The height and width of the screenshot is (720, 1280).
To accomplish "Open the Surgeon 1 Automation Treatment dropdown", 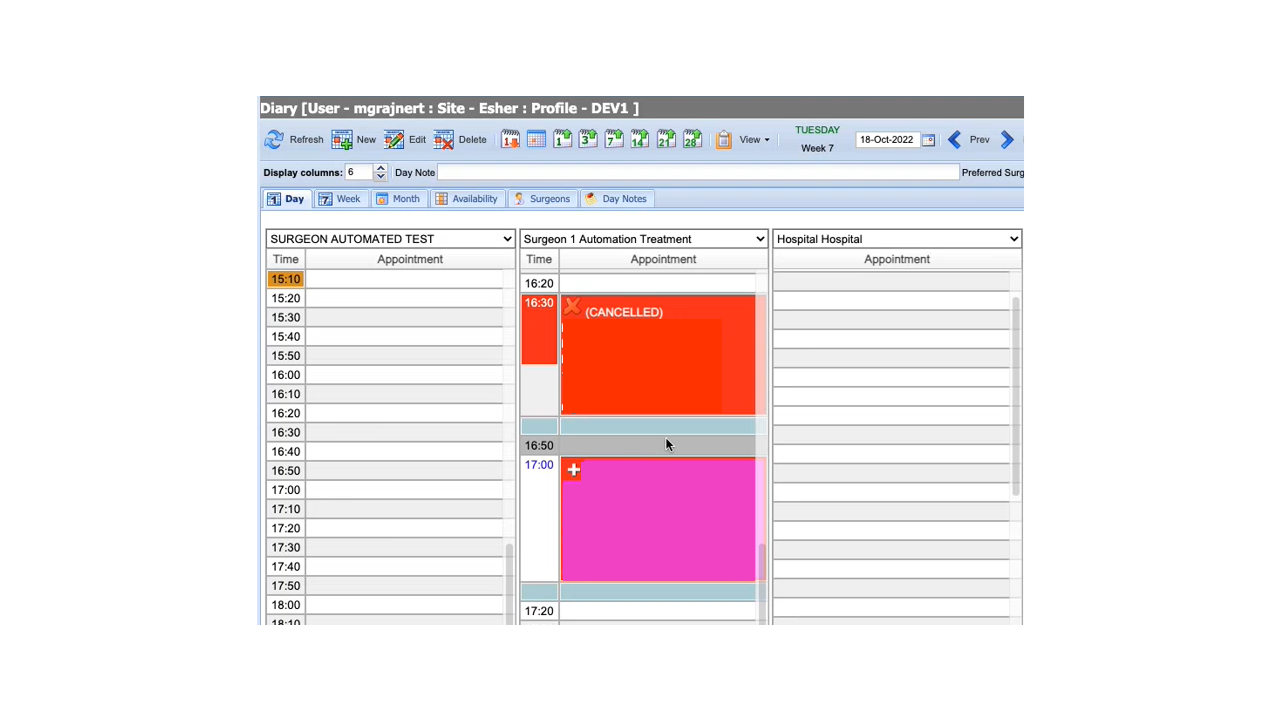I will [x=644, y=239].
